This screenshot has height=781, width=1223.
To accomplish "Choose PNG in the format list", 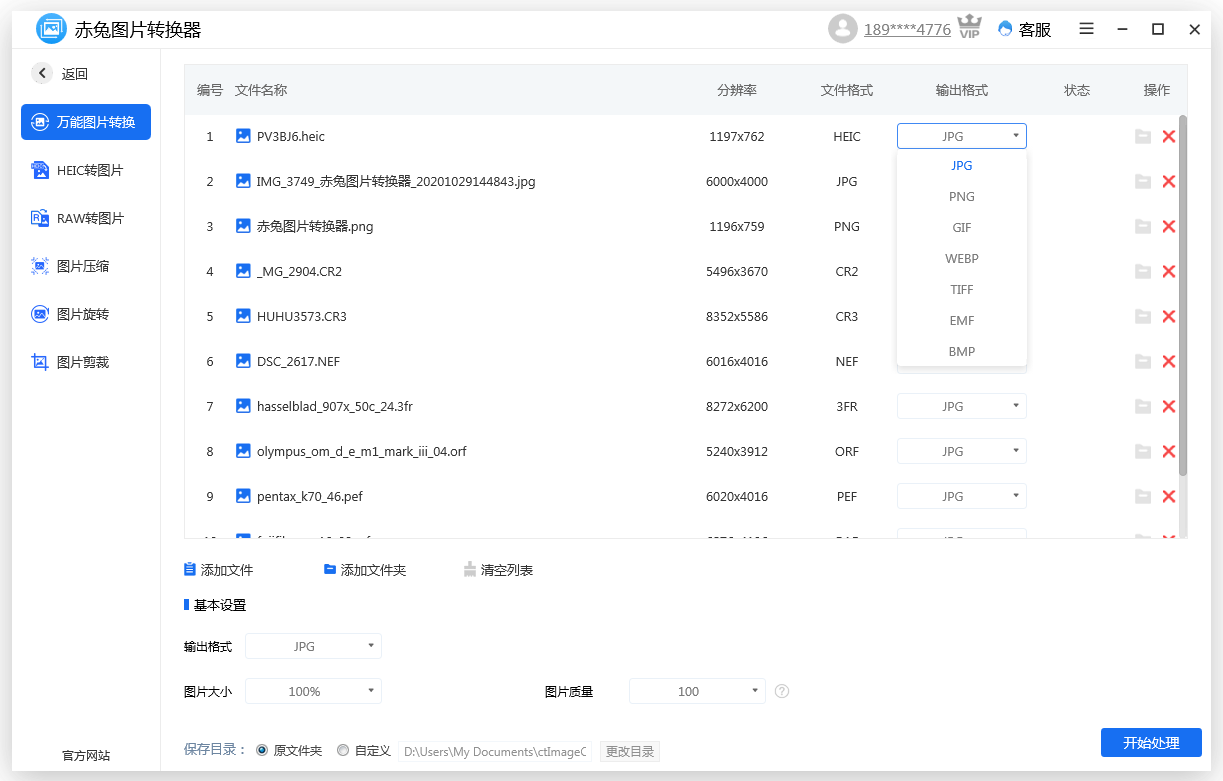I will [962, 197].
